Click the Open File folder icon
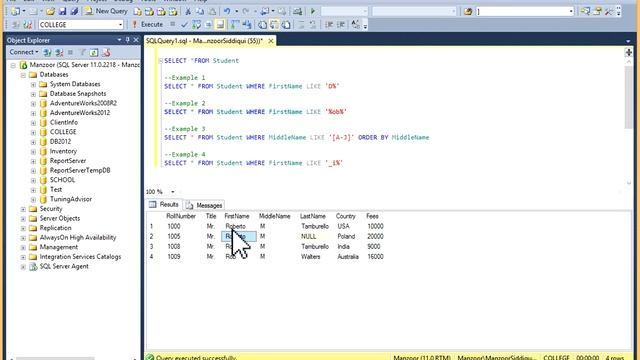This screenshot has width=640, height=360. pos(50,11)
